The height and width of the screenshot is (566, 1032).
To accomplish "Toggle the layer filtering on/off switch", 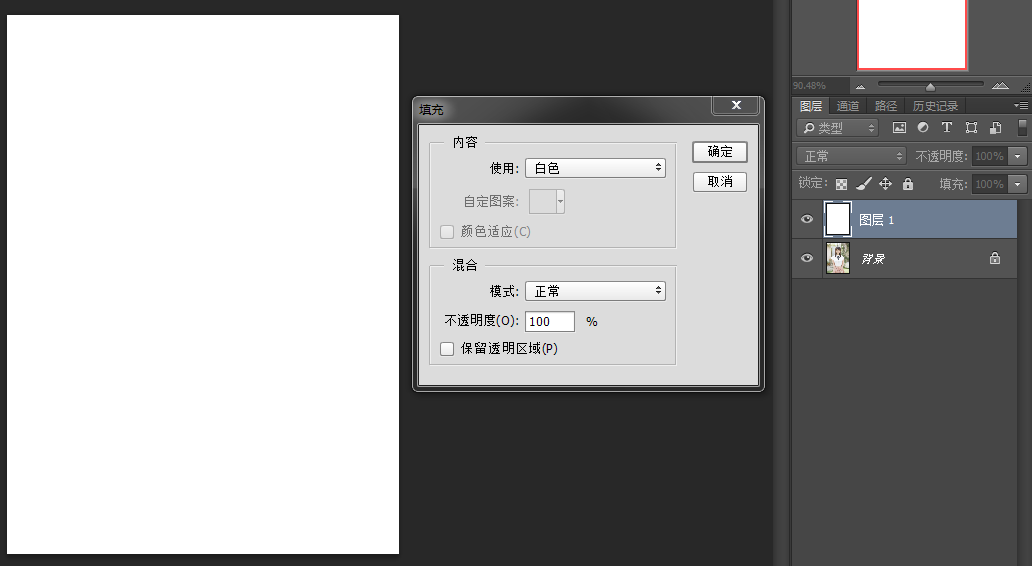I will click(1022, 128).
